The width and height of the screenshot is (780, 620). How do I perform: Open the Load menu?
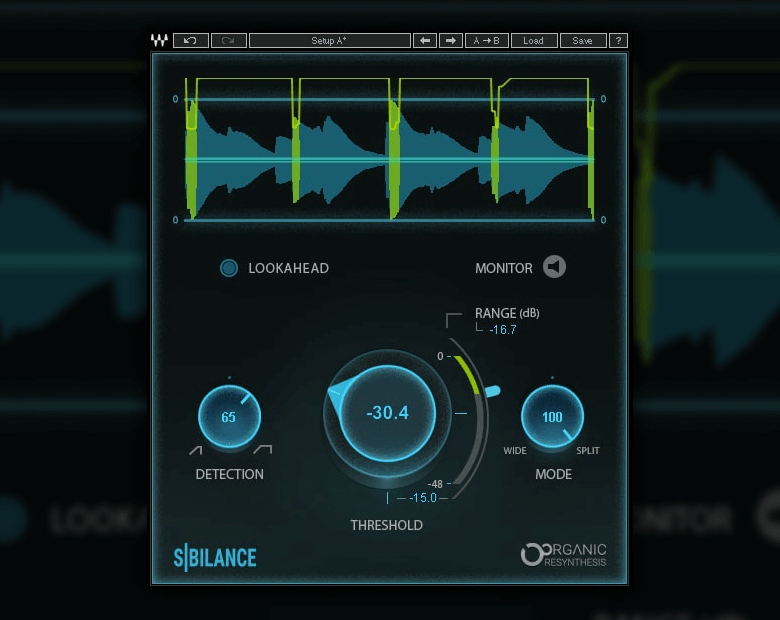pyautogui.click(x=533, y=40)
